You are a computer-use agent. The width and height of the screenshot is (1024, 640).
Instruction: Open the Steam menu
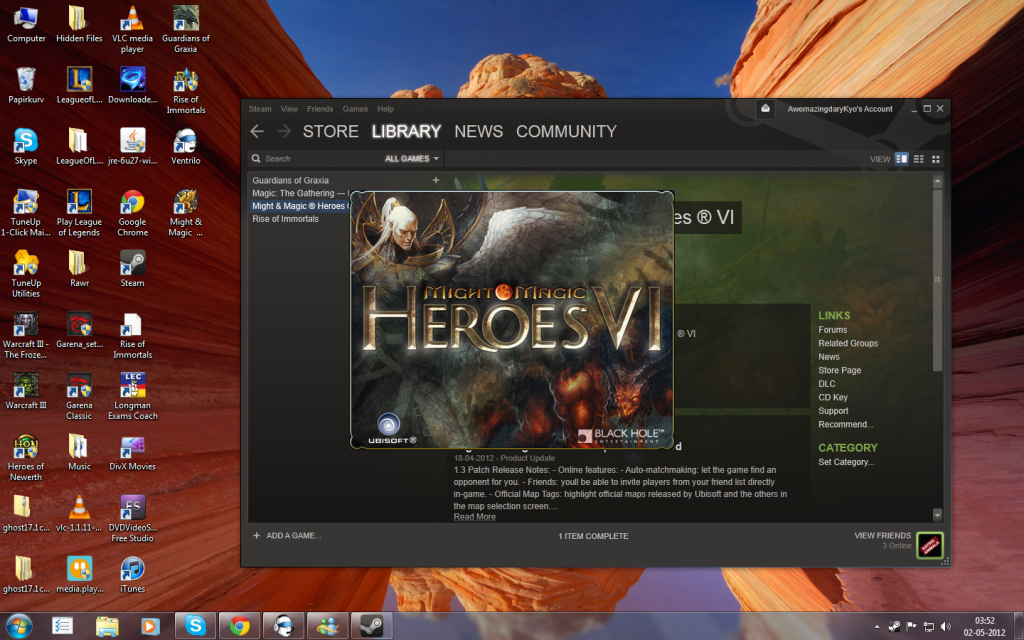[x=260, y=109]
